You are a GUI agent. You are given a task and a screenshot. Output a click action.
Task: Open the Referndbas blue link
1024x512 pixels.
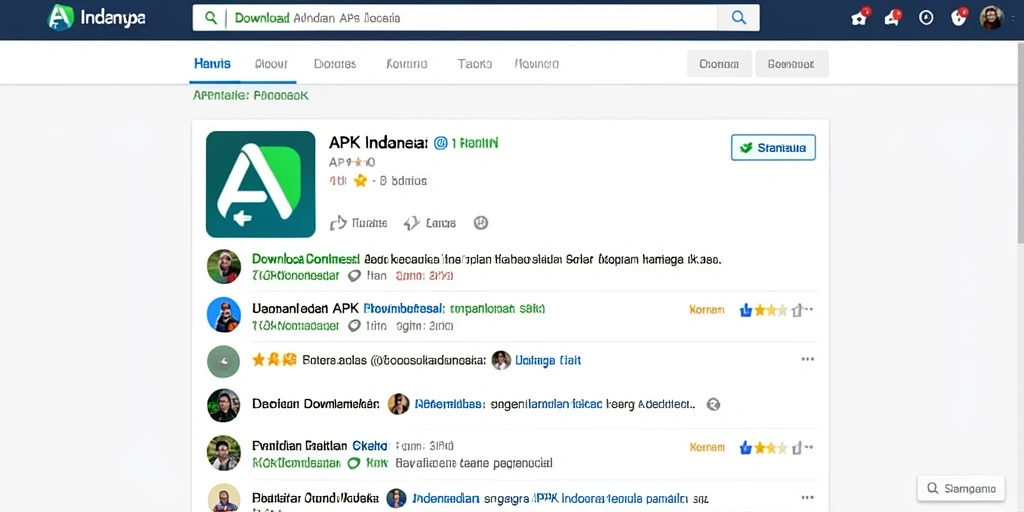pyautogui.click(x=450, y=404)
